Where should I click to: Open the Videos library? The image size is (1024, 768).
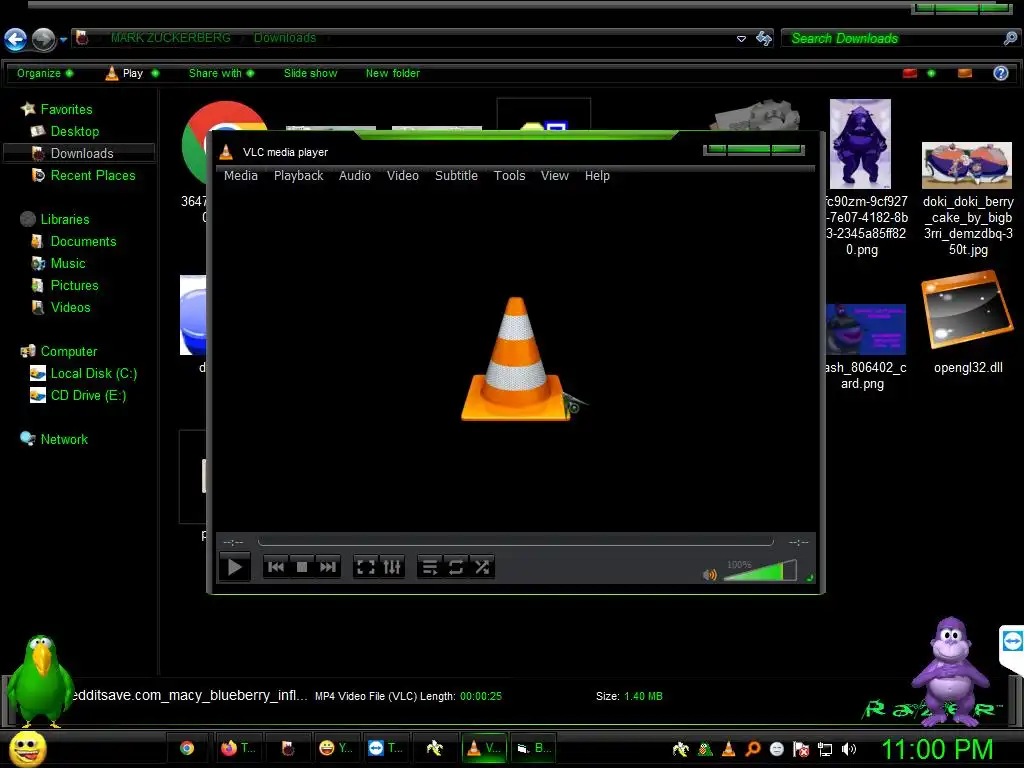tap(70, 308)
